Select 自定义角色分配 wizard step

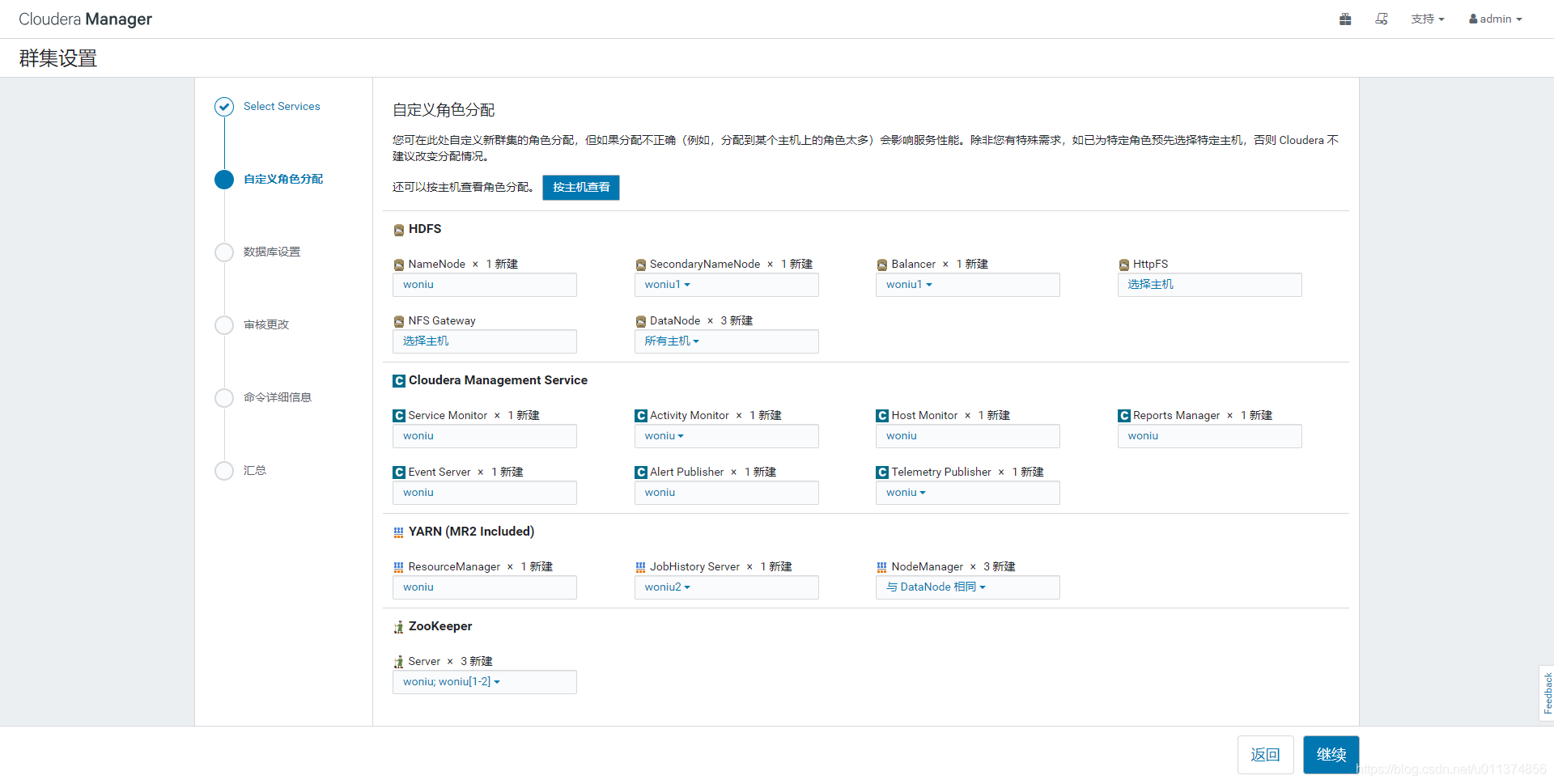283,179
